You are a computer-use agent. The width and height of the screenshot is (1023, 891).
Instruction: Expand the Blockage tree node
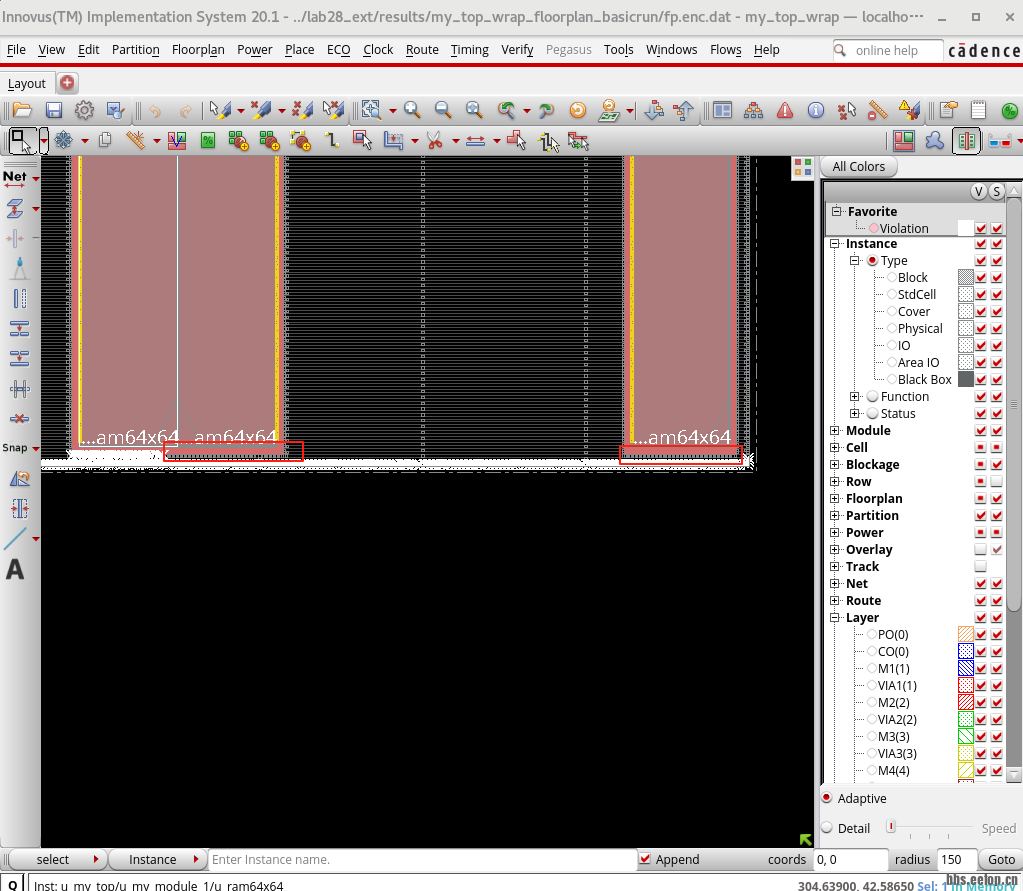point(834,464)
